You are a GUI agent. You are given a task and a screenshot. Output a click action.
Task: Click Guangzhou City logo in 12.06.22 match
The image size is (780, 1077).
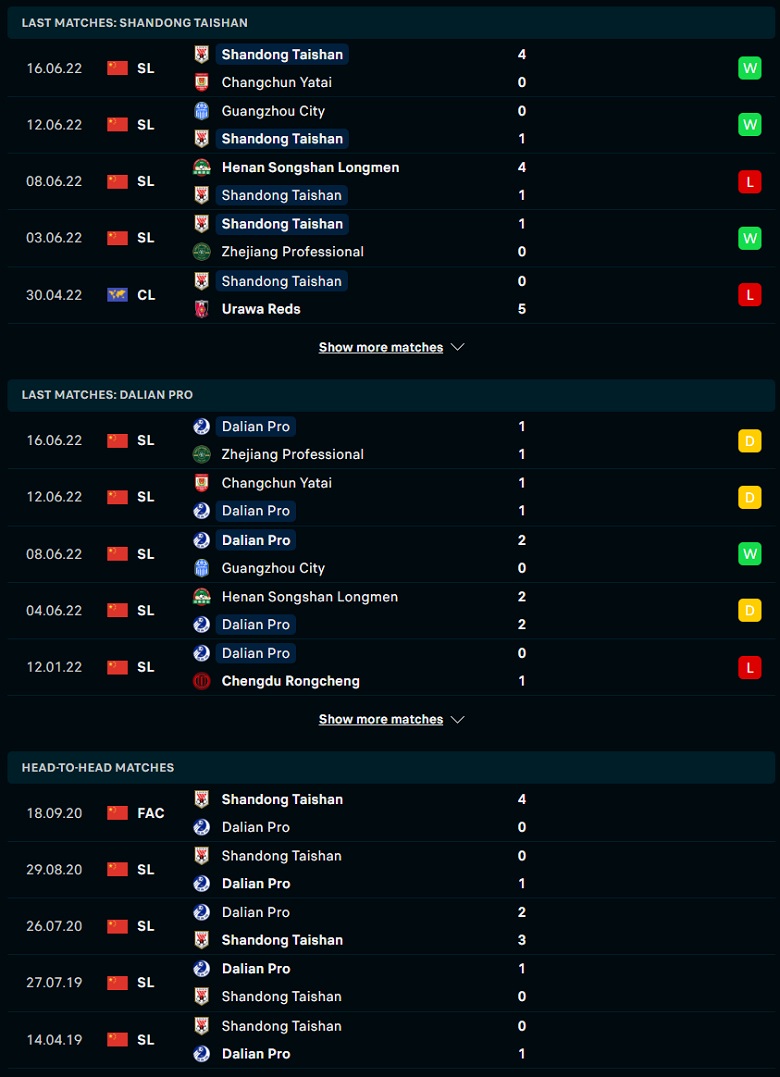point(201,111)
